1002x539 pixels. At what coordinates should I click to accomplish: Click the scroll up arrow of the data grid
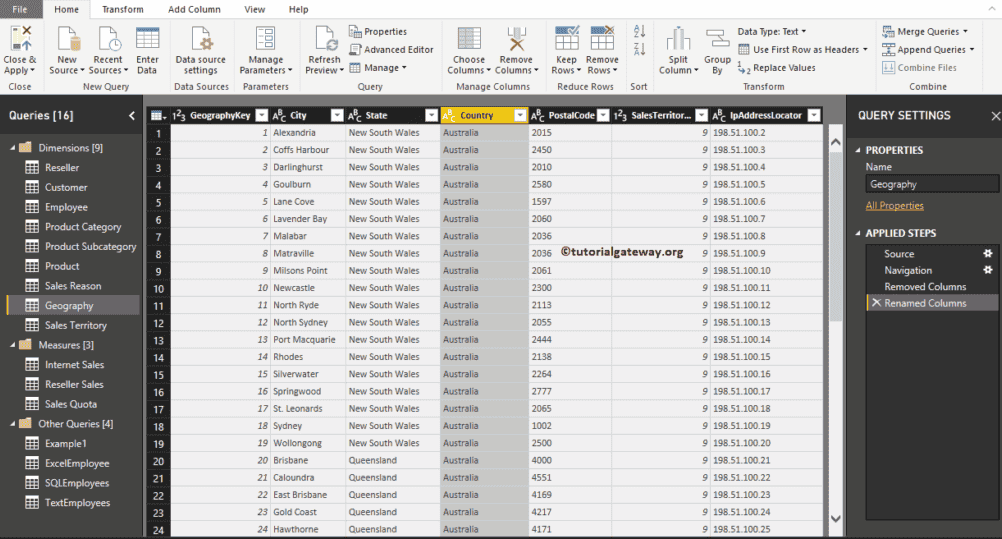coord(835,142)
